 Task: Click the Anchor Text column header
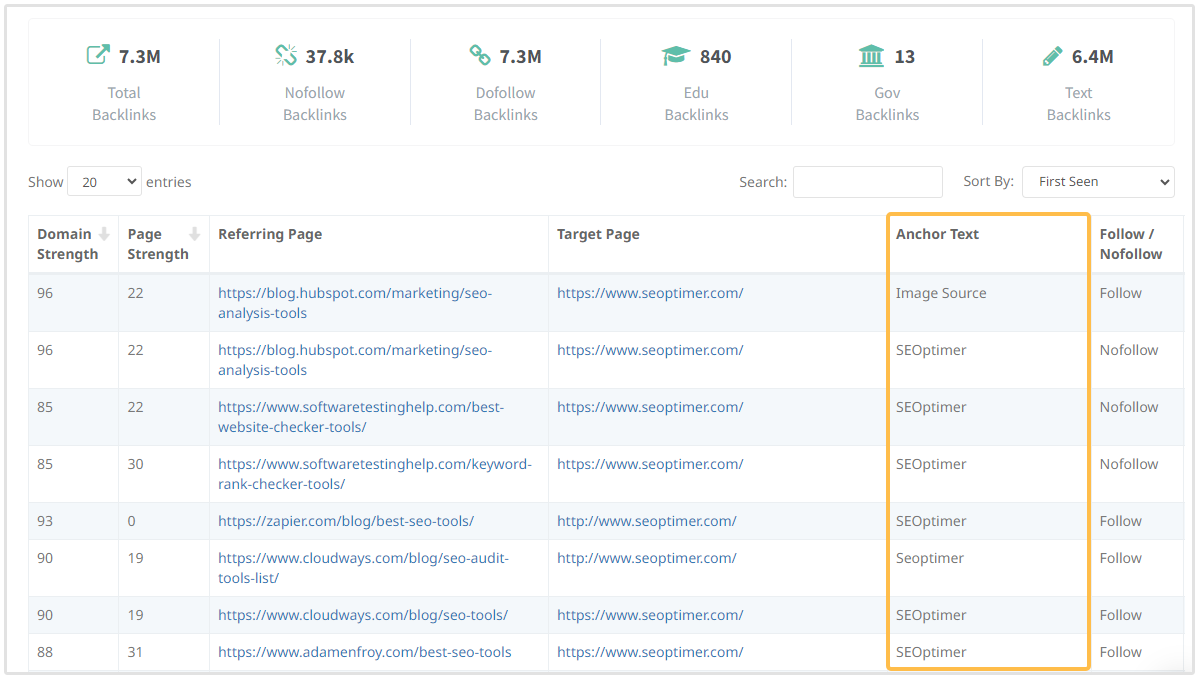coord(937,234)
